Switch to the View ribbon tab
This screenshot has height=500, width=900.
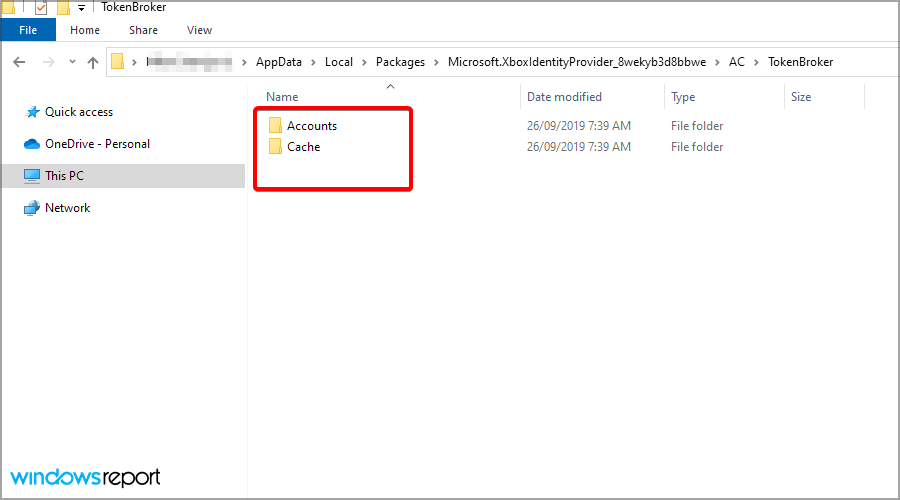coord(199,30)
